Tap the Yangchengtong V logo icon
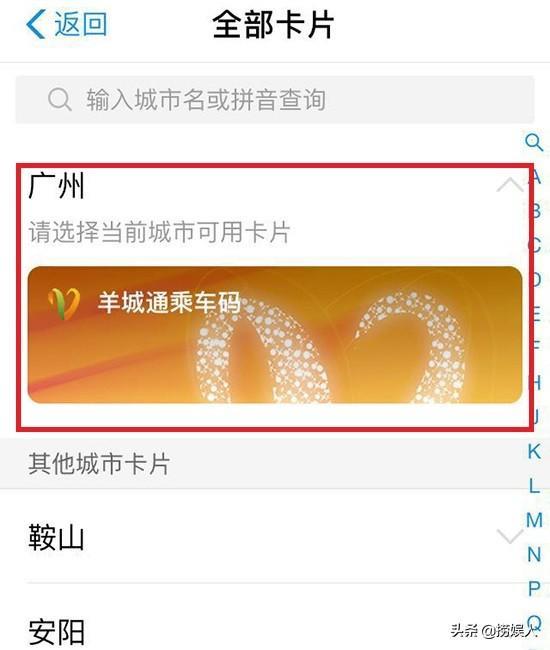 tap(64, 303)
